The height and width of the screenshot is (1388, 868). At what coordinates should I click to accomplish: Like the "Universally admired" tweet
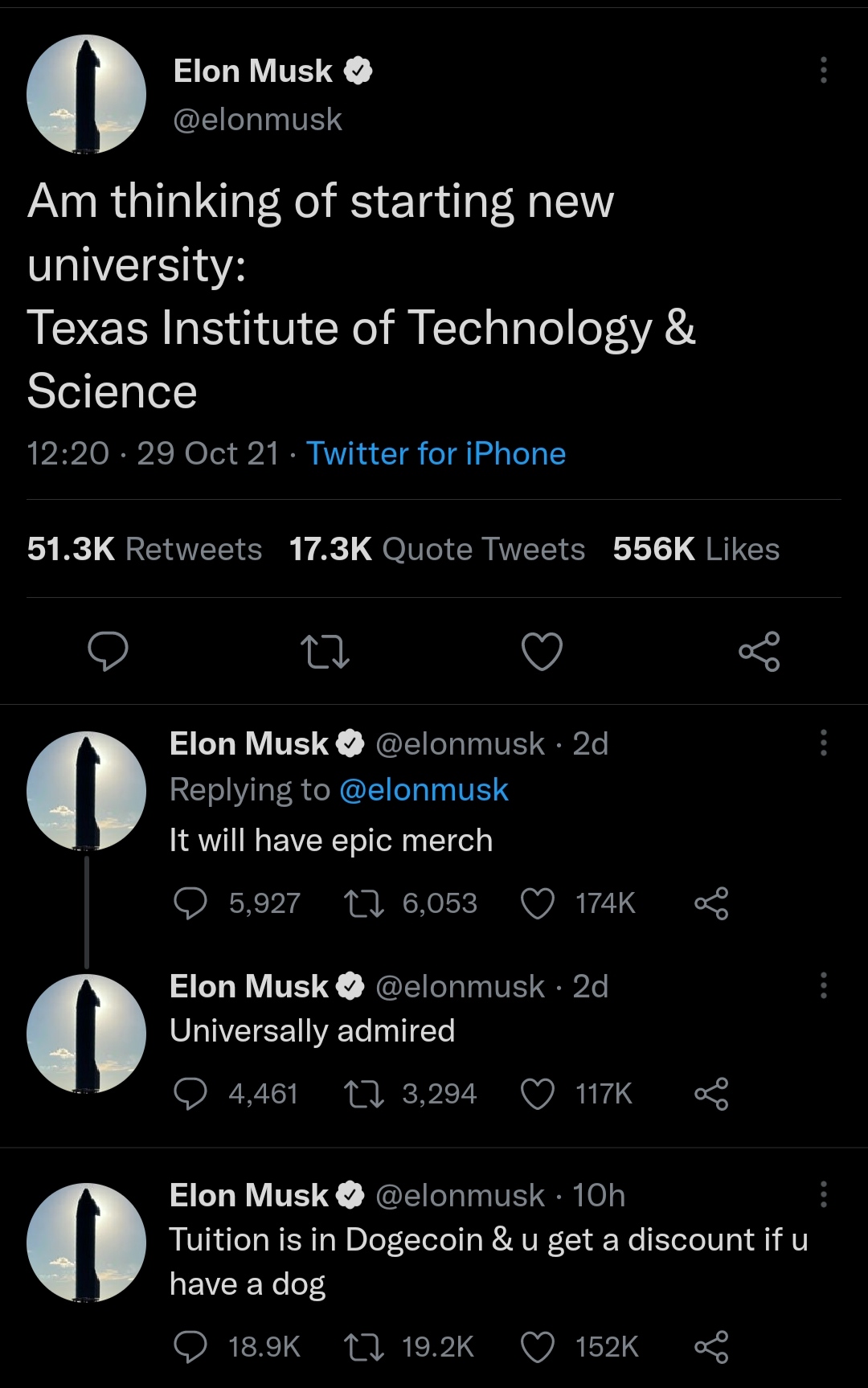[538, 1094]
